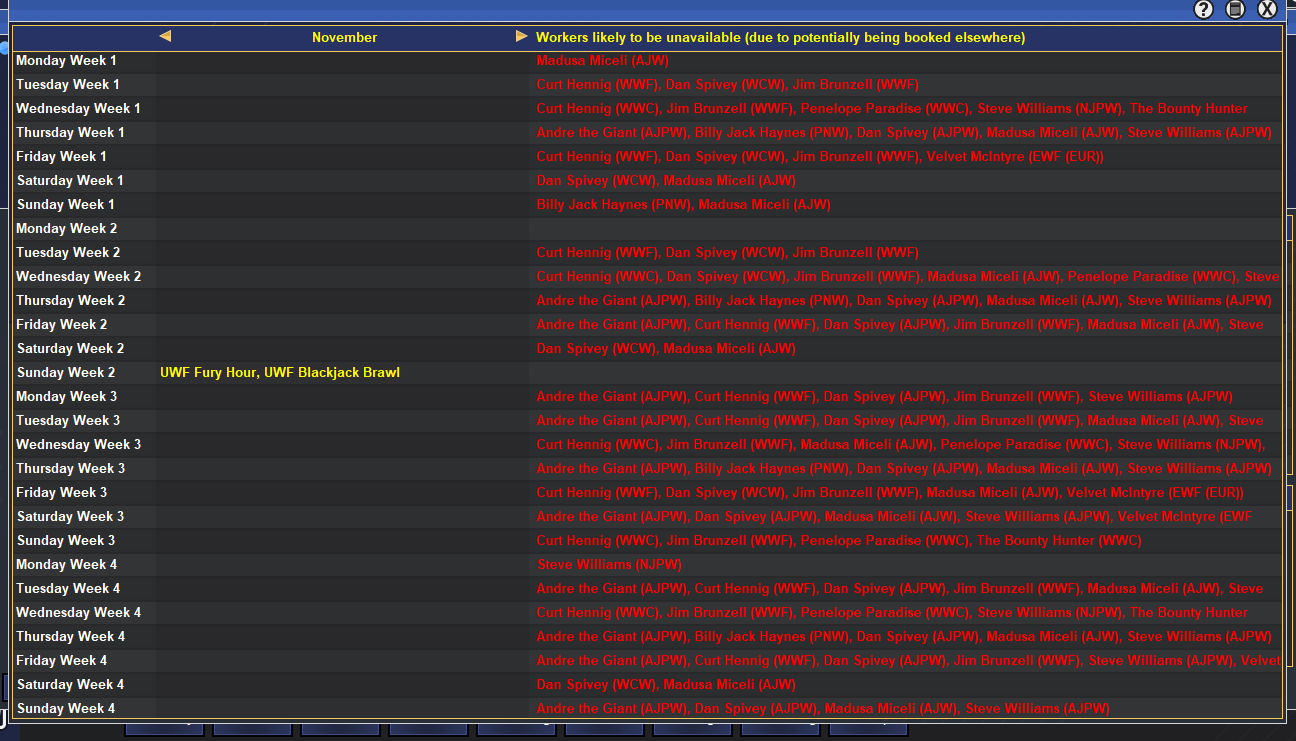Click Sunday Week 3's unavailable workers list
Image resolution: width=1296 pixels, height=741 pixels.
838,541
